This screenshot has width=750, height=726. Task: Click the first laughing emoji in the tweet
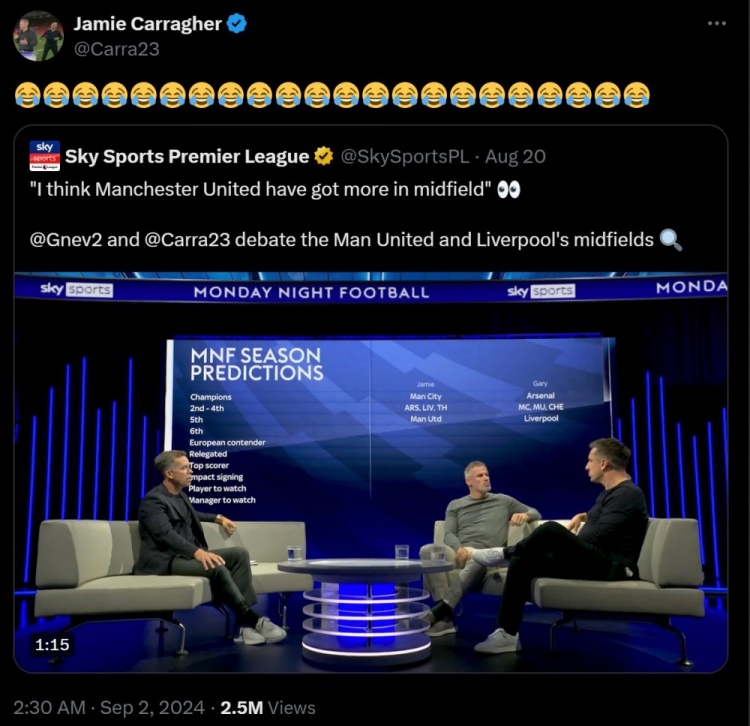click(x=27, y=94)
